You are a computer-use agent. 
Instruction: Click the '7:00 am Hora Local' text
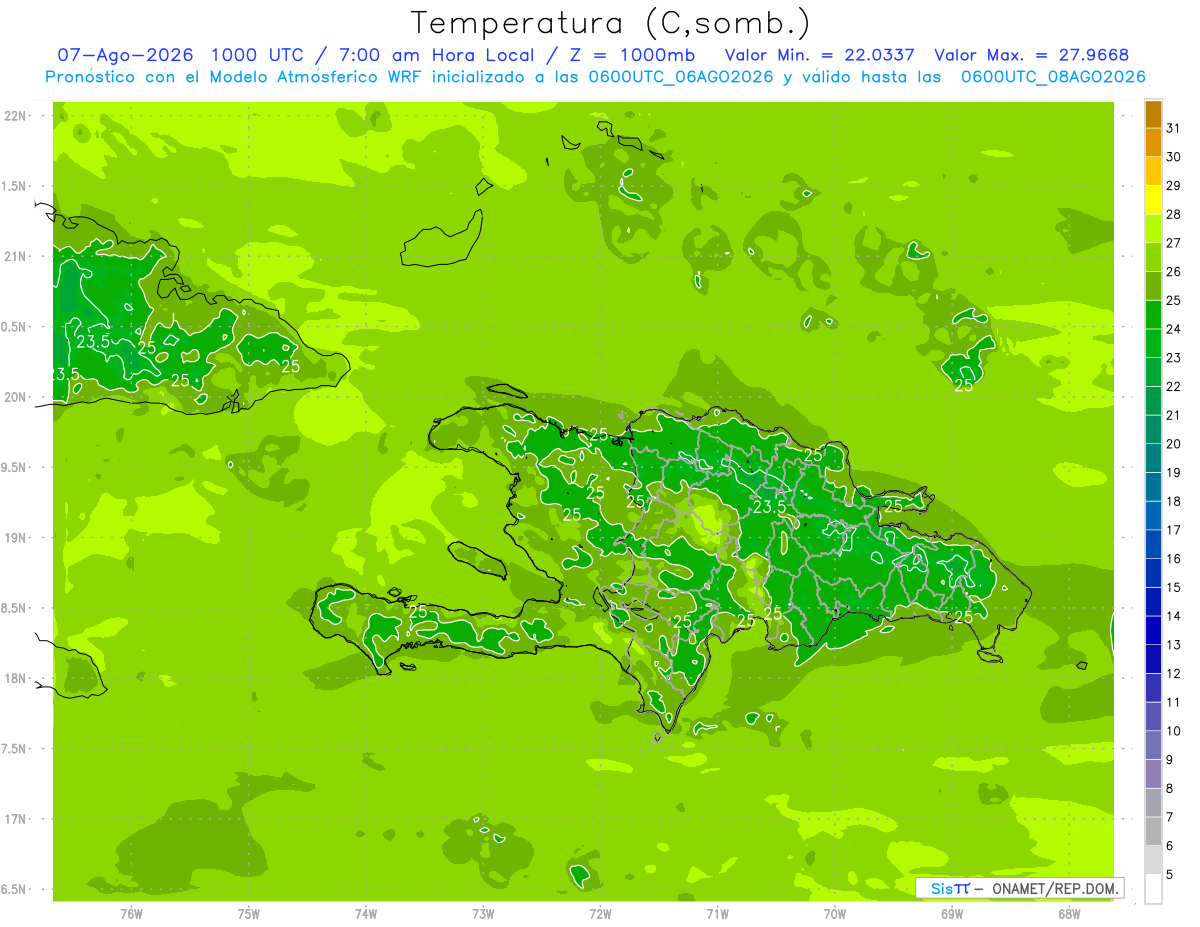click(440, 55)
